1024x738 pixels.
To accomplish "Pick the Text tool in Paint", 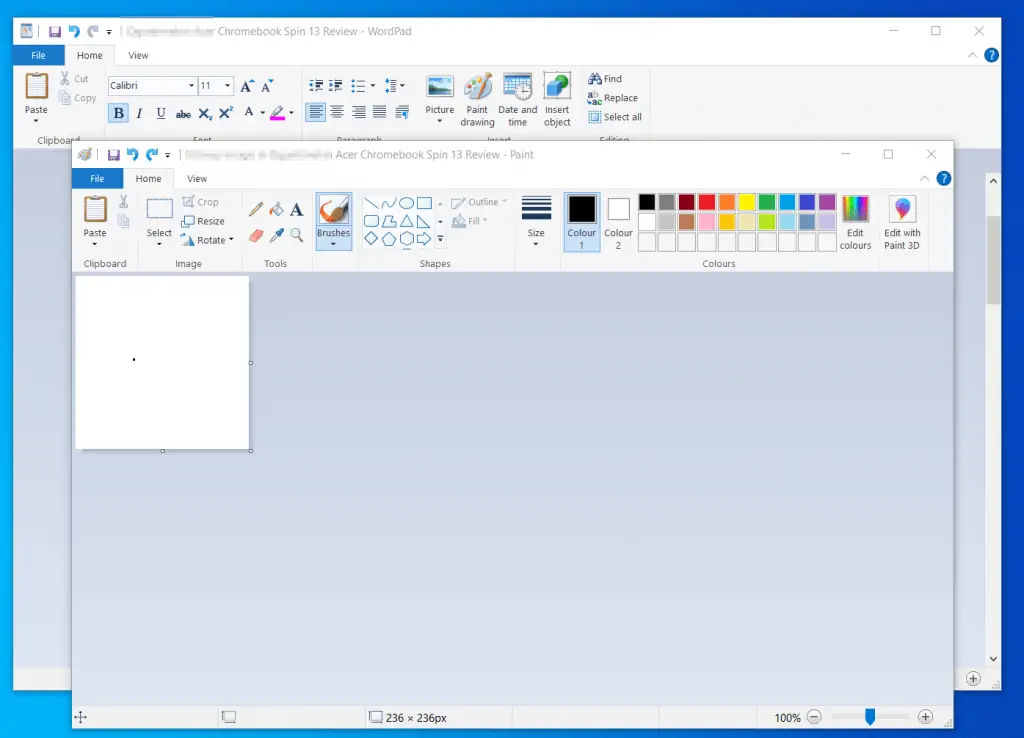I will click(x=297, y=210).
